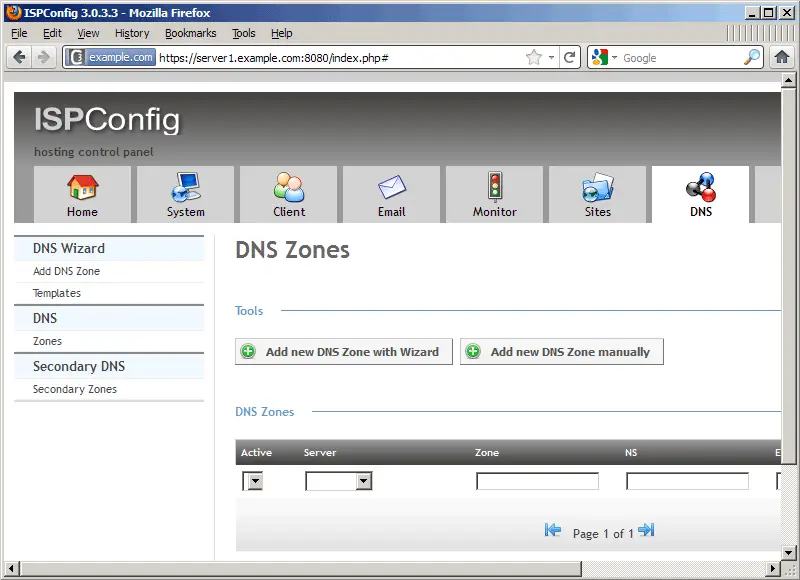
Task: Open Add DNS Zone in sidebar
Action: [66, 271]
